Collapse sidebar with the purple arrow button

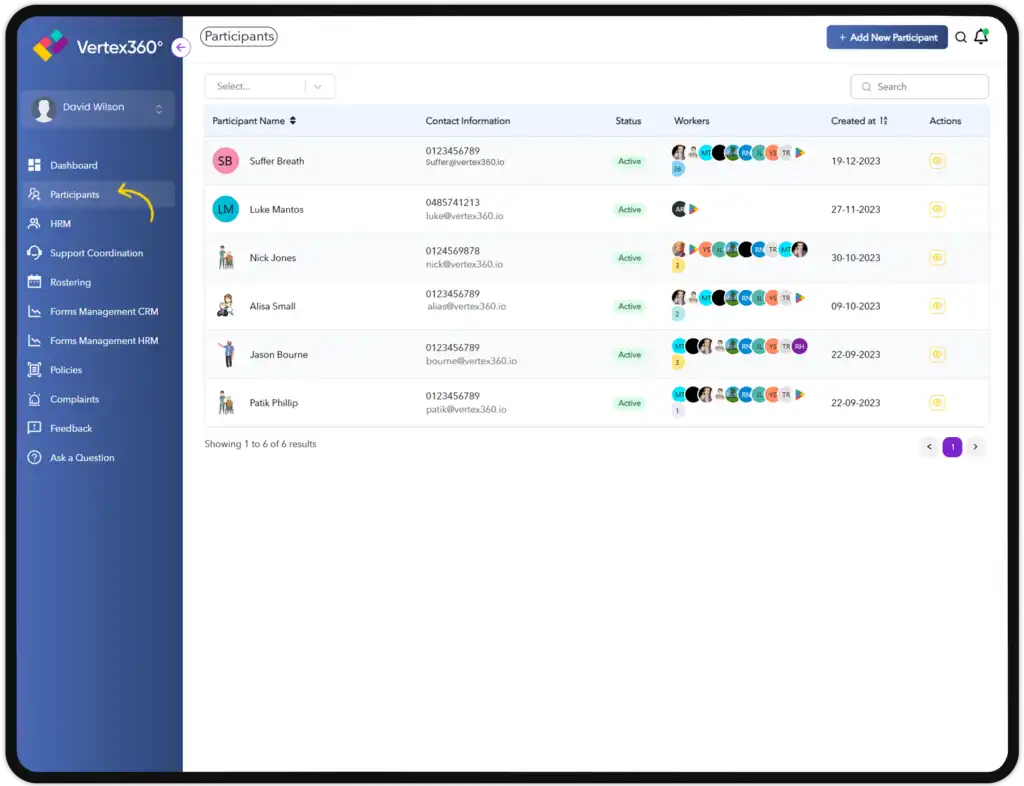tap(180, 47)
